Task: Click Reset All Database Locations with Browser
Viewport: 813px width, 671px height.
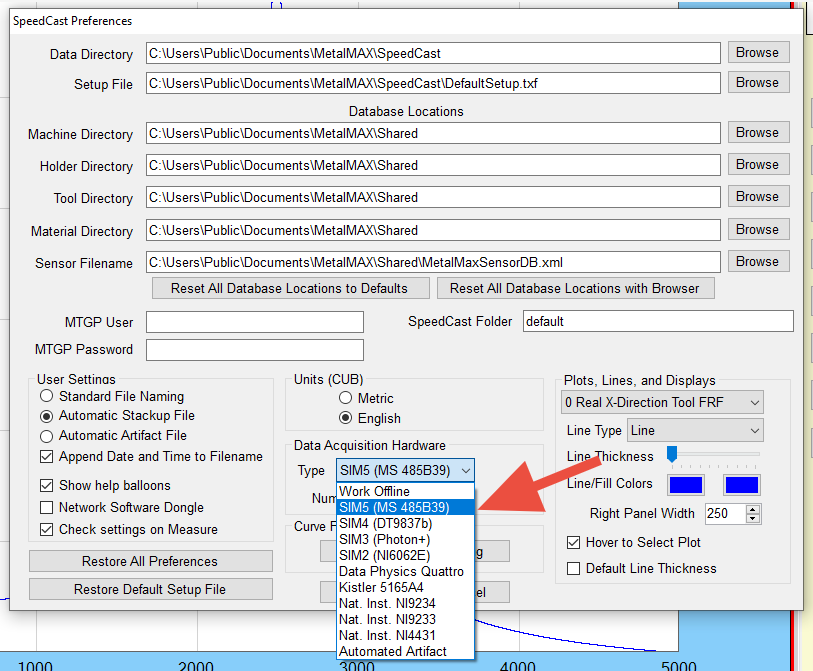Action: click(x=575, y=288)
